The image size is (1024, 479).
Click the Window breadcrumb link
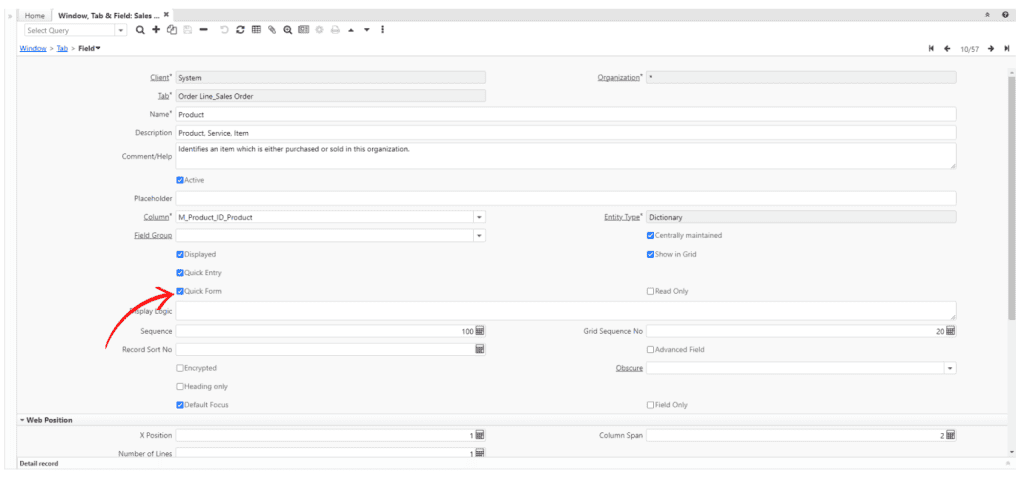click(32, 48)
